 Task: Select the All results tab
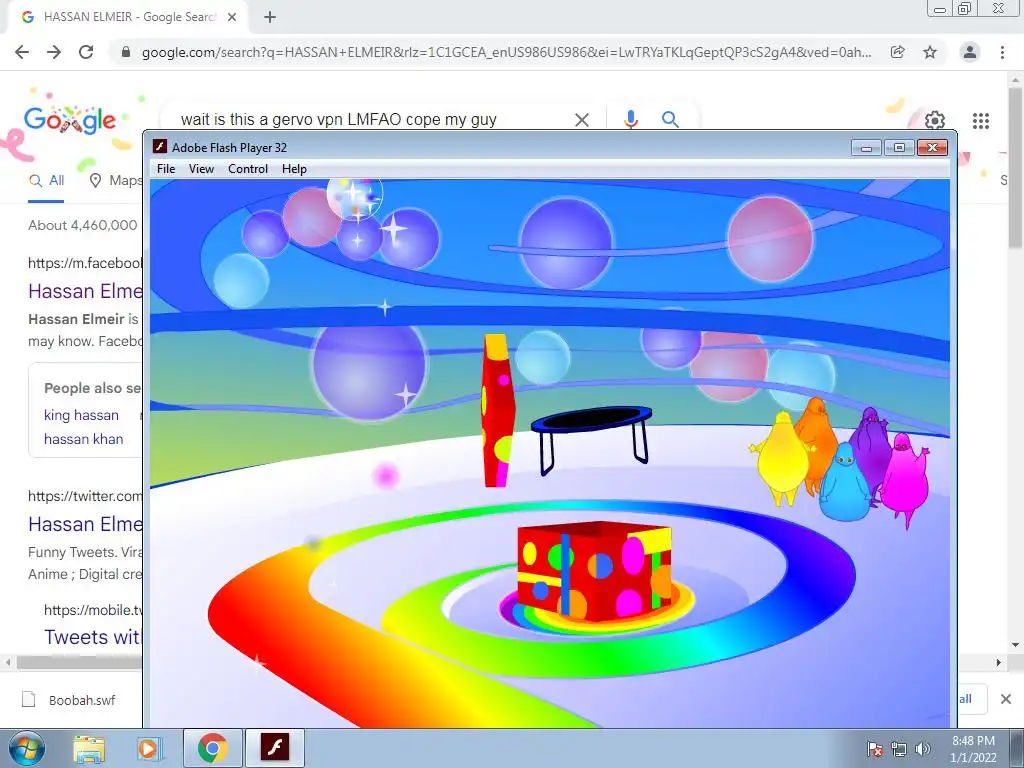click(46, 181)
